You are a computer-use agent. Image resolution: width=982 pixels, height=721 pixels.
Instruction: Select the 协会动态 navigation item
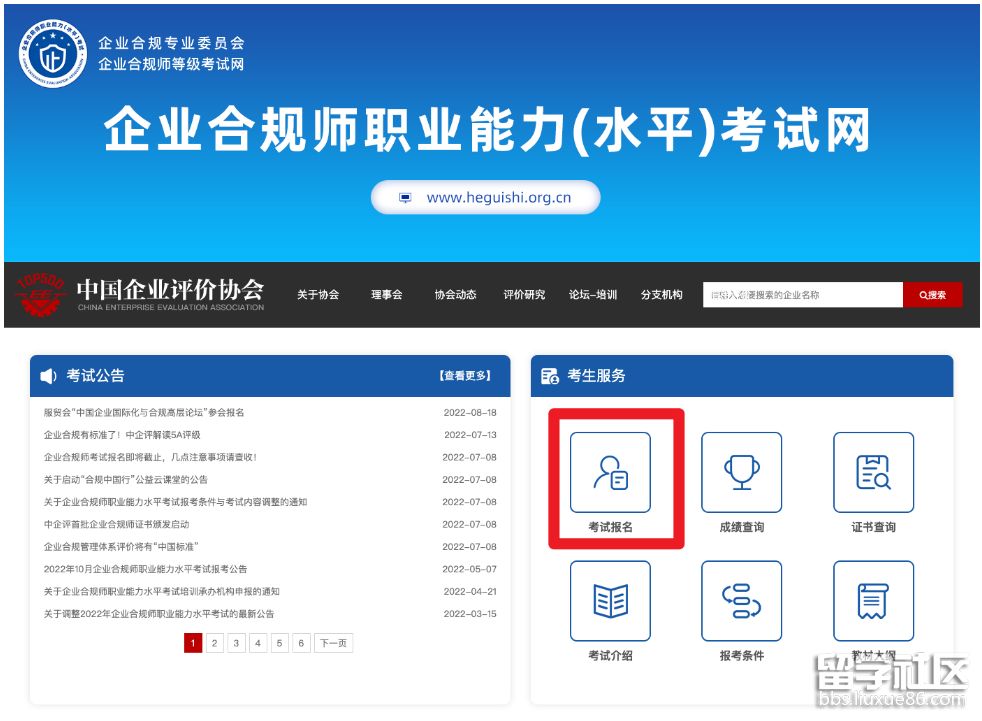pyautogui.click(x=455, y=295)
